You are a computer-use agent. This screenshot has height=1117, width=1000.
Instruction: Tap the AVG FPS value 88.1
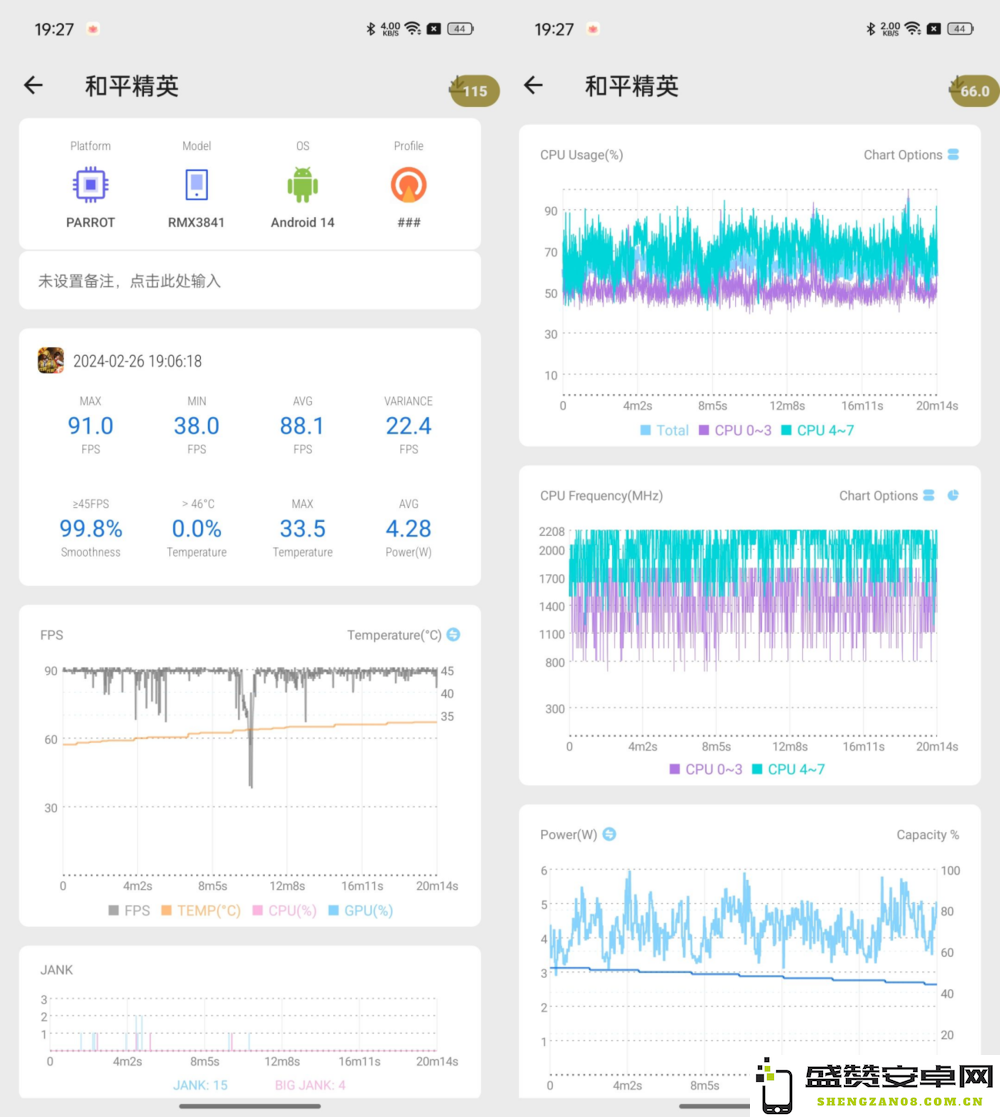(302, 426)
